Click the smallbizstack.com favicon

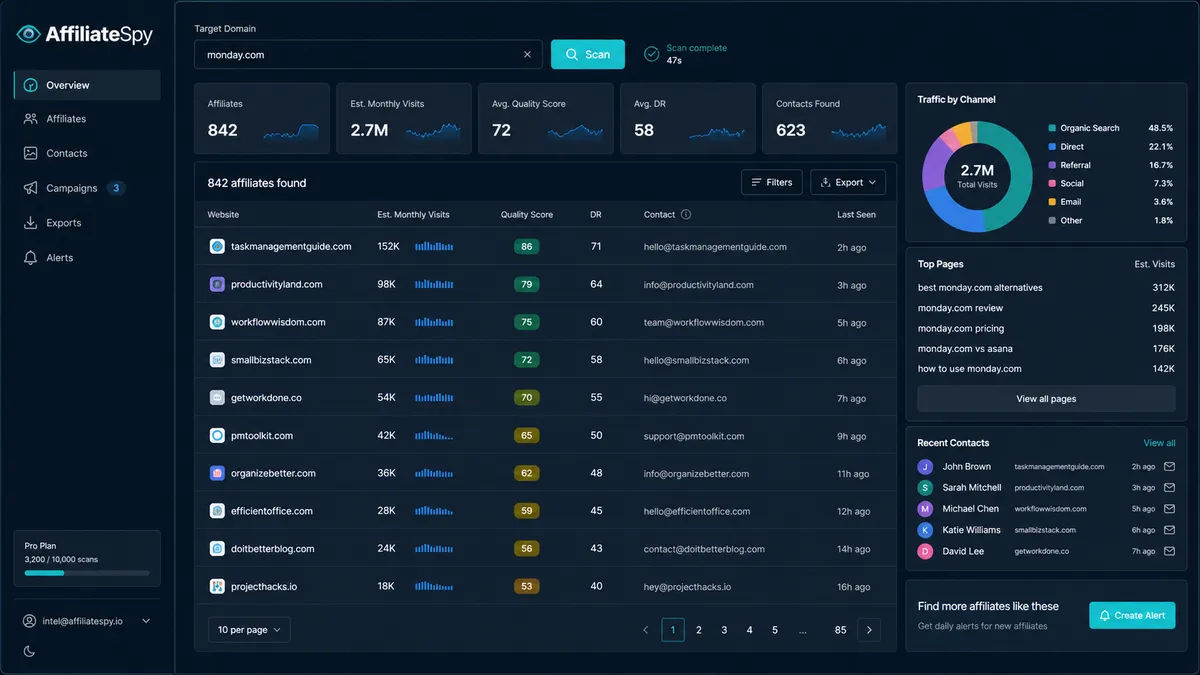[217, 360]
